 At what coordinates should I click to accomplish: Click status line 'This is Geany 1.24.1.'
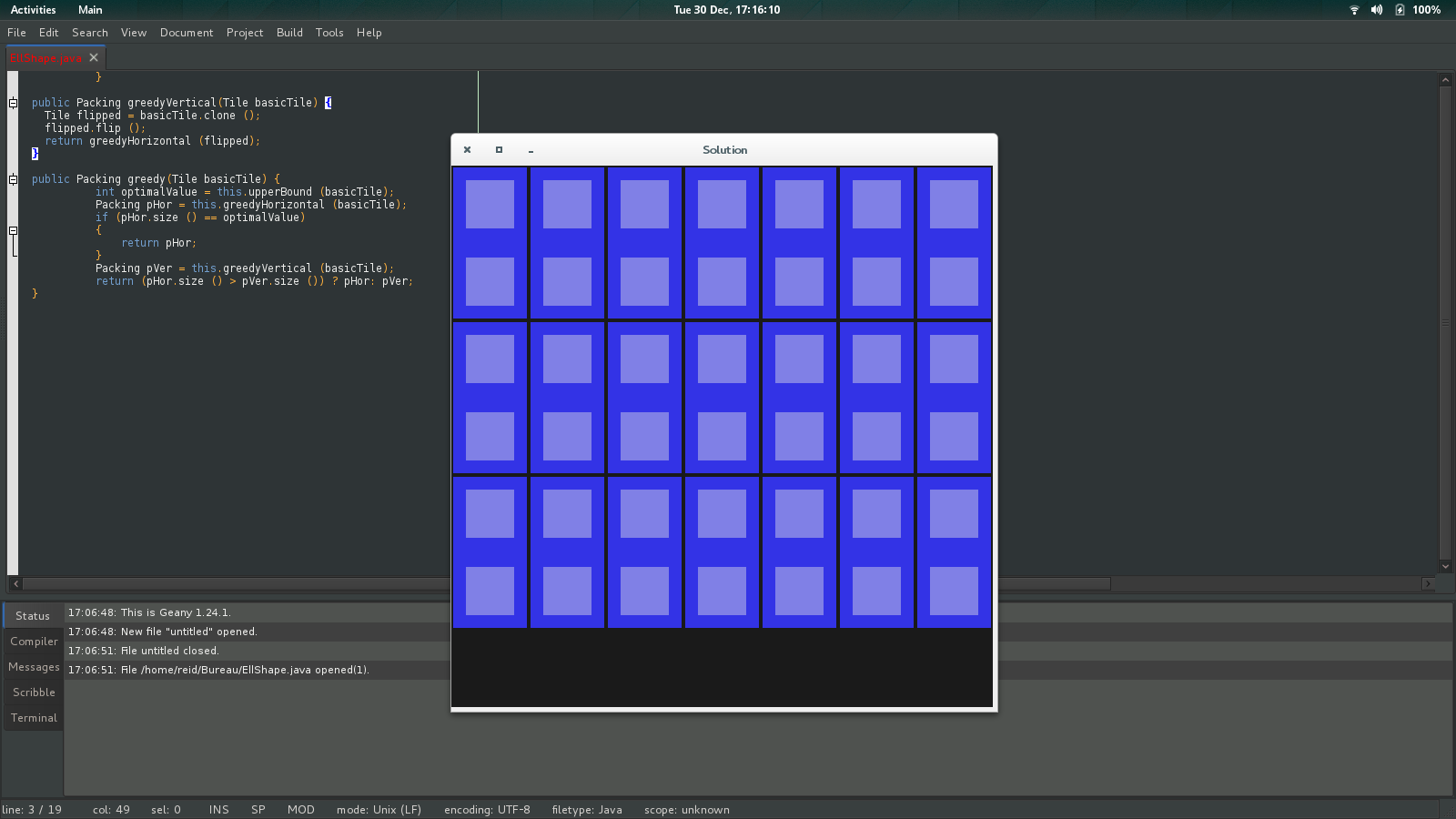pos(149,612)
